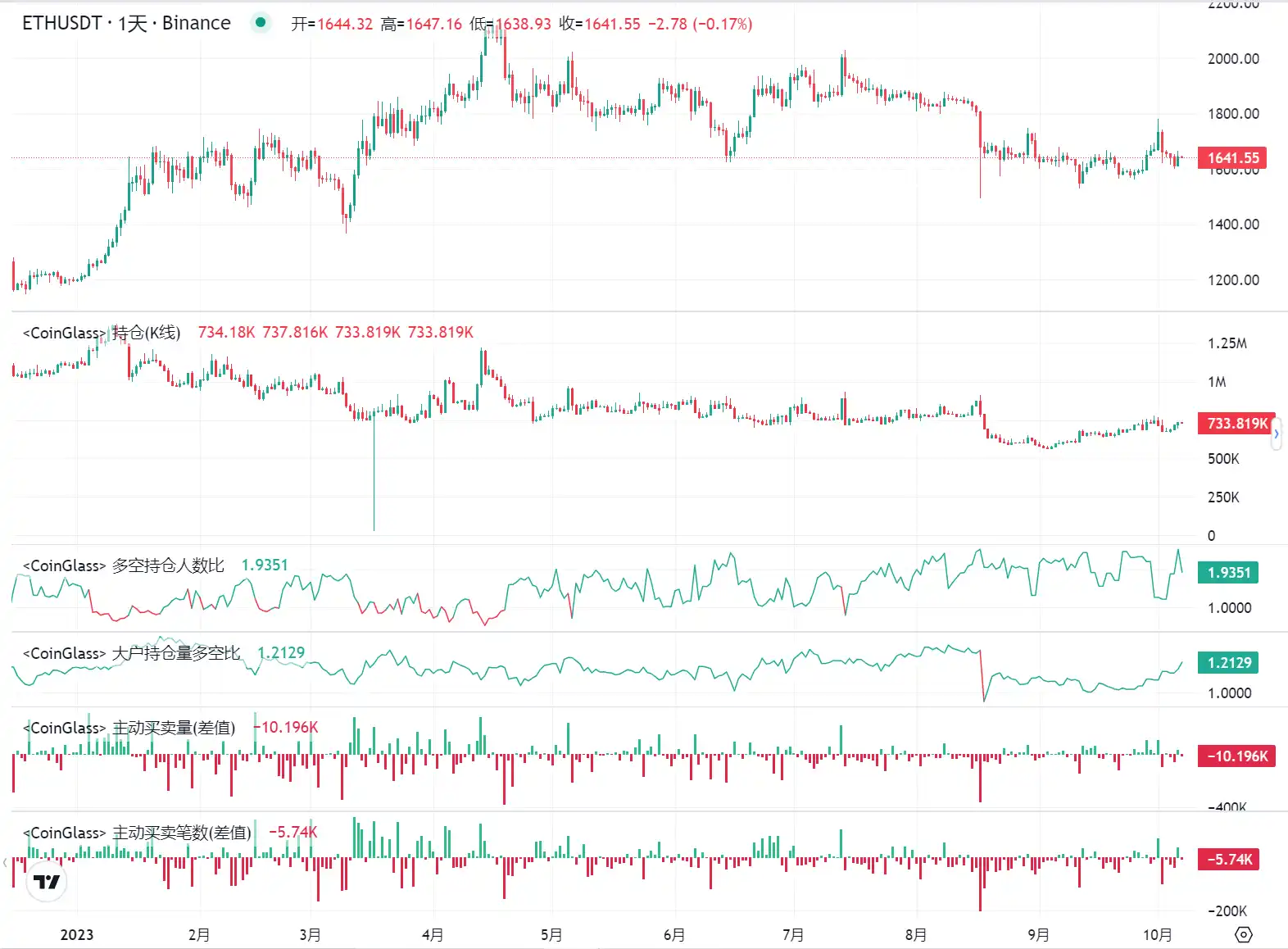Click the TradingView logo badge
The image size is (1288, 949).
pyautogui.click(x=47, y=882)
